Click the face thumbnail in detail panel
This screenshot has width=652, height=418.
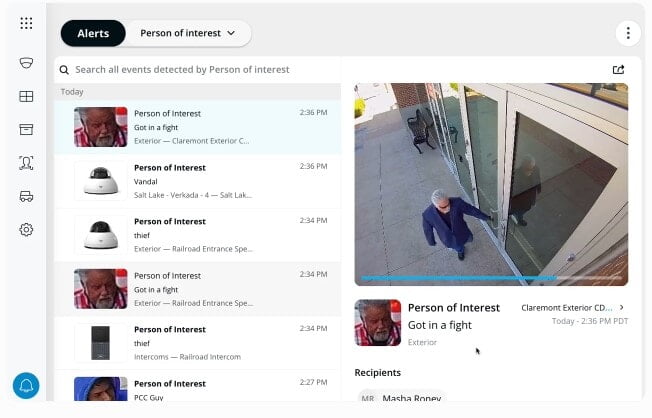coord(378,323)
